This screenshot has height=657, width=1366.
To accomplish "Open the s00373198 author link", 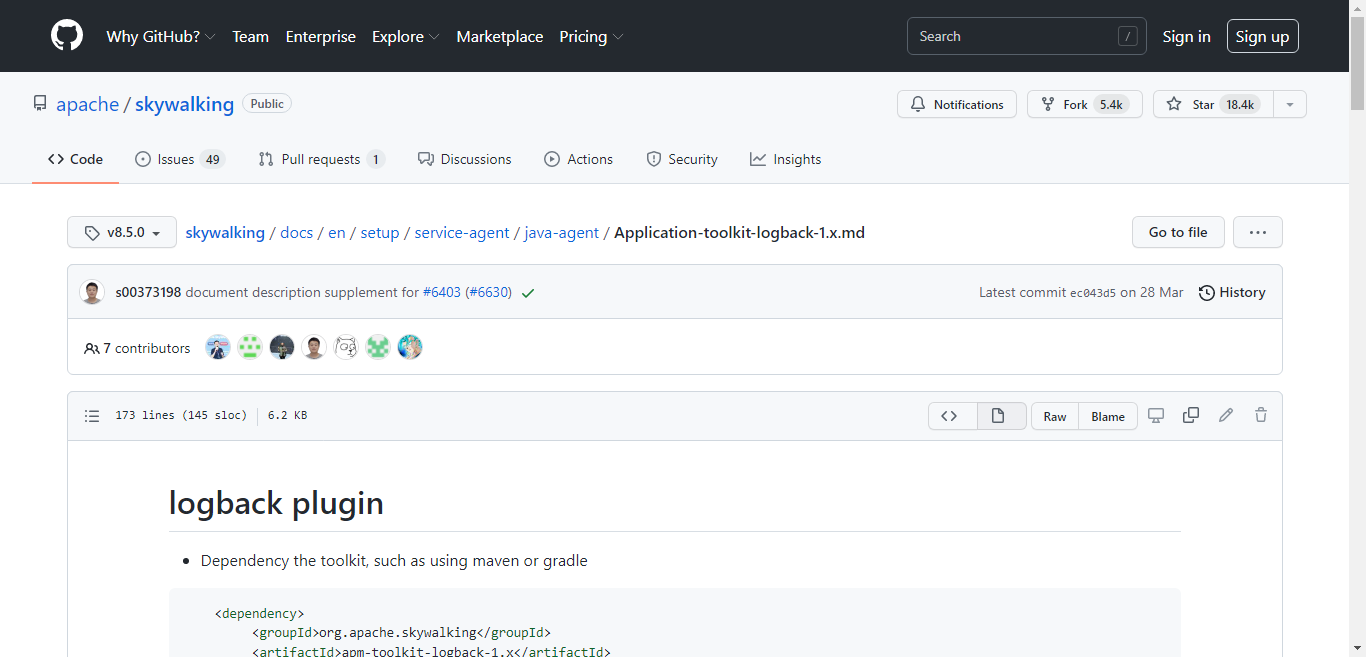I will tap(148, 292).
